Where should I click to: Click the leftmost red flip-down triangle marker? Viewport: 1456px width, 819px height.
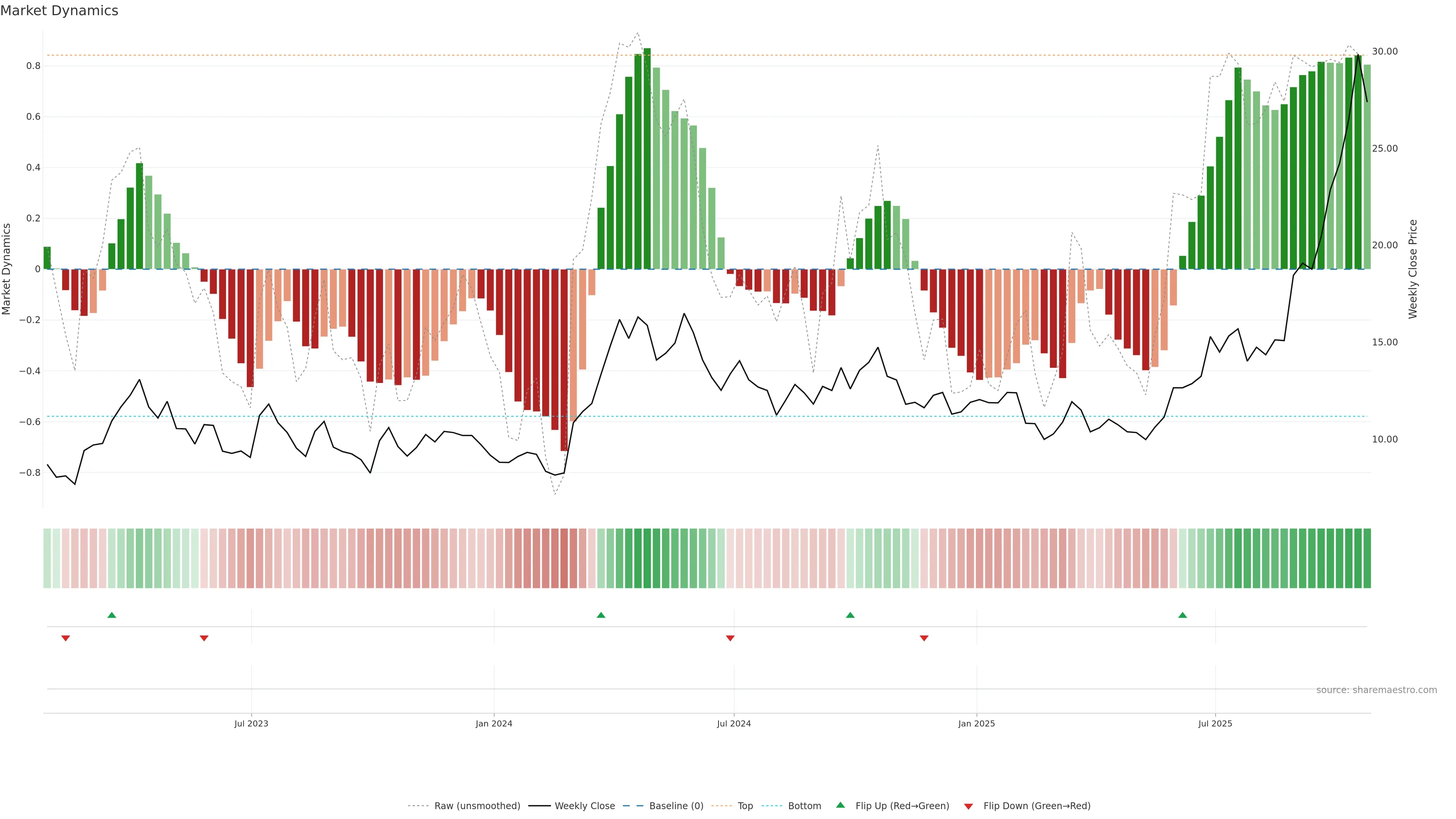66,638
